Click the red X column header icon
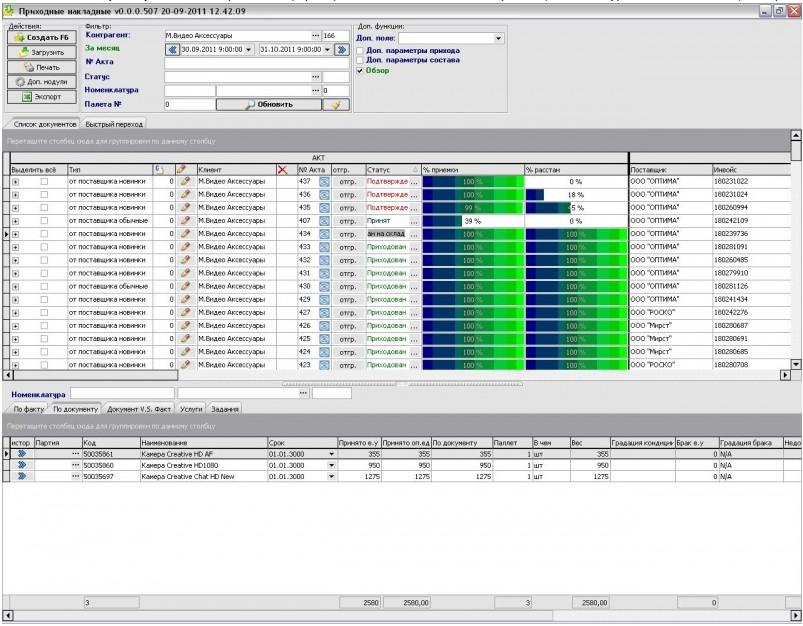The height and width of the screenshot is (626, 803). [282, 169]
